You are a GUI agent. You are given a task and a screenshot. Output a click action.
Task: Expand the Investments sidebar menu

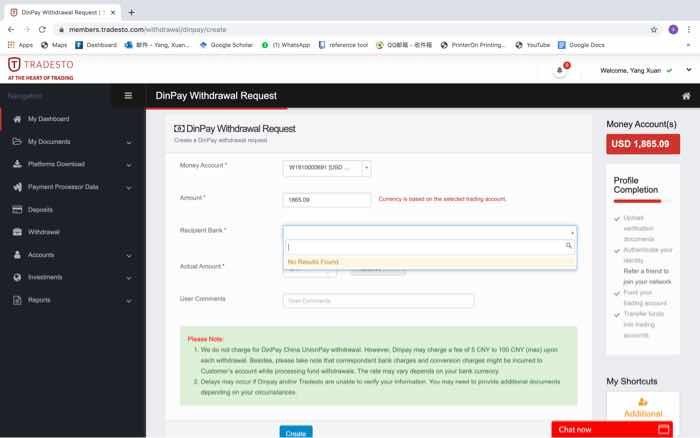73,277
